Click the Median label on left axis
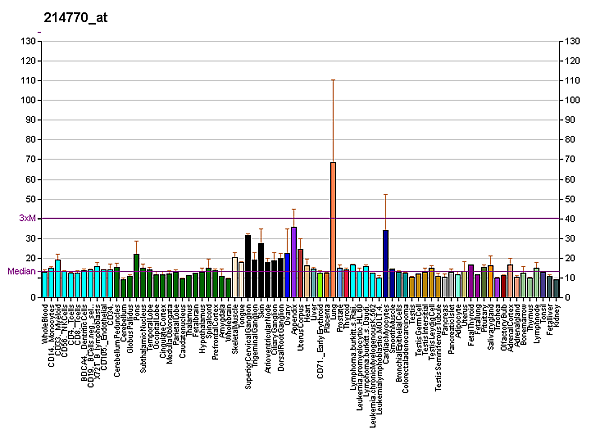Viewport: 600px width, 434px height. pos(22,271)
